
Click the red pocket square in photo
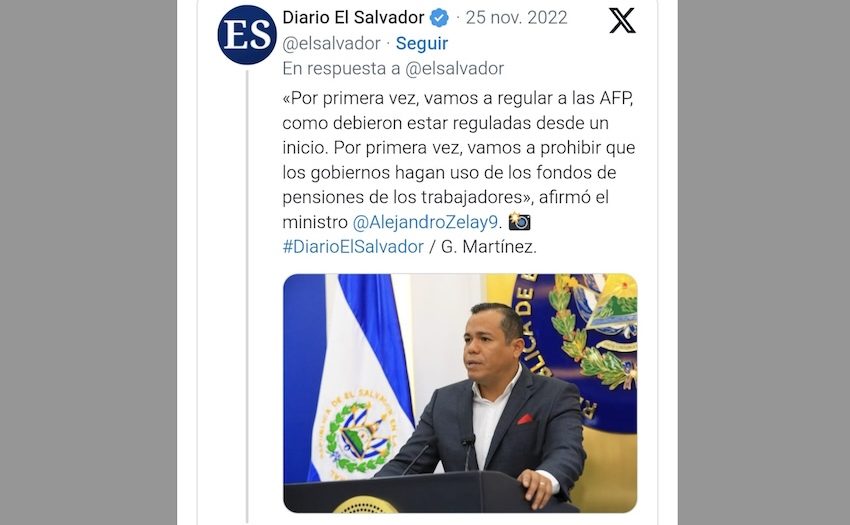tap(525, 419)
